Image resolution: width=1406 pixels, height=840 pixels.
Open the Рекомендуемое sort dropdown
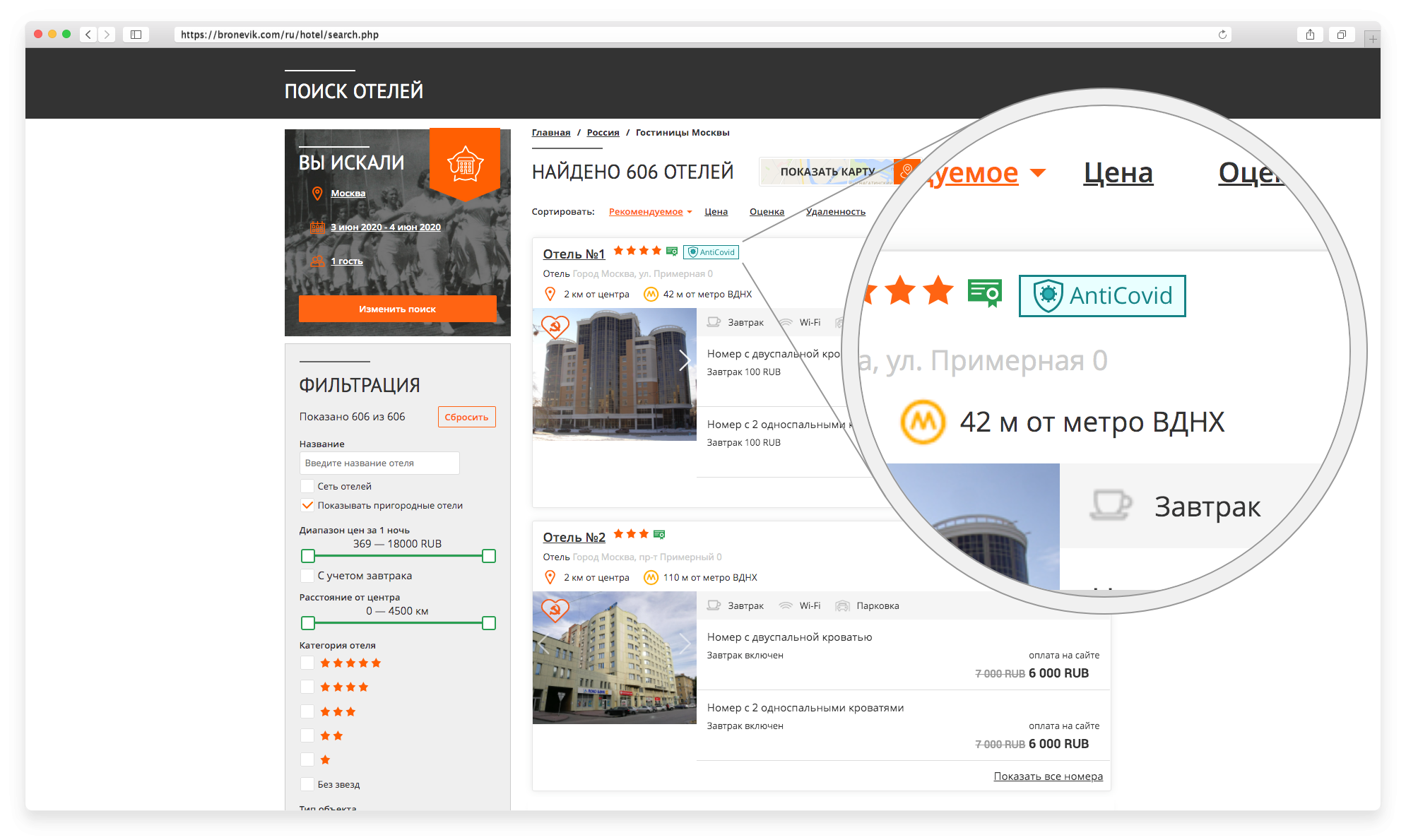click(x=651, y=212)
